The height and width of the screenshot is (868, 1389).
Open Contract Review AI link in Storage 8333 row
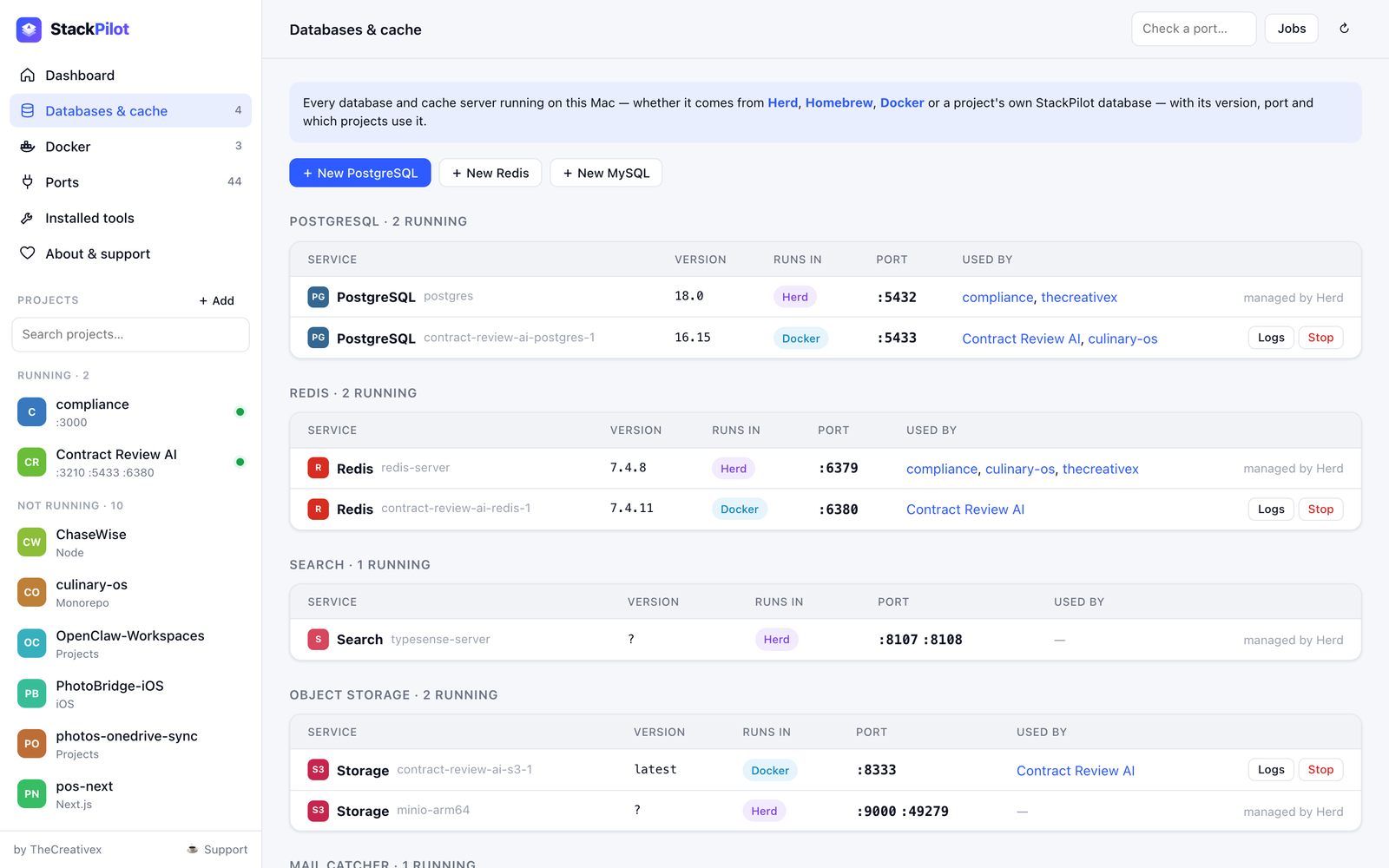pos(1076,771)
